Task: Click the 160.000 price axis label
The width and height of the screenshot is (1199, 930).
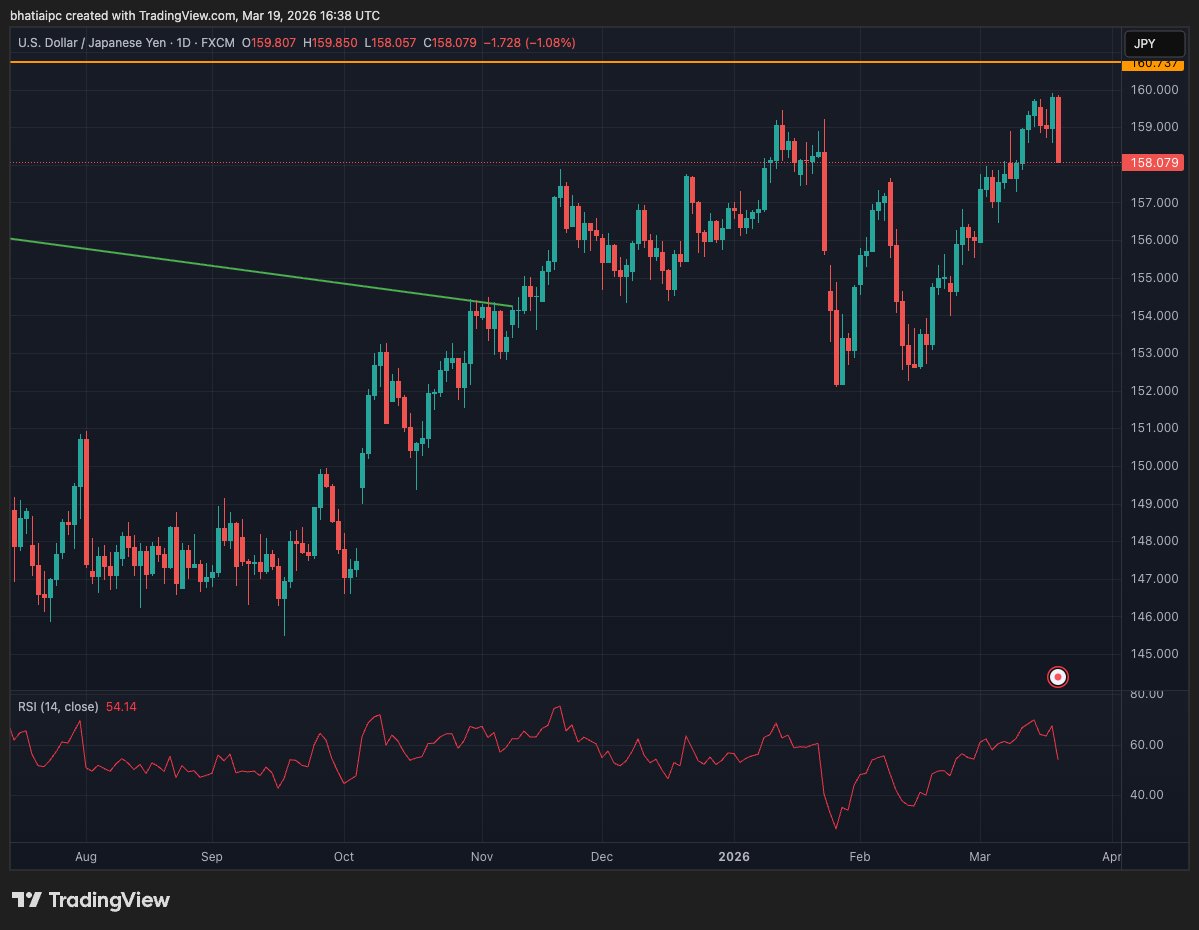Action: [x=1154, y=89]
